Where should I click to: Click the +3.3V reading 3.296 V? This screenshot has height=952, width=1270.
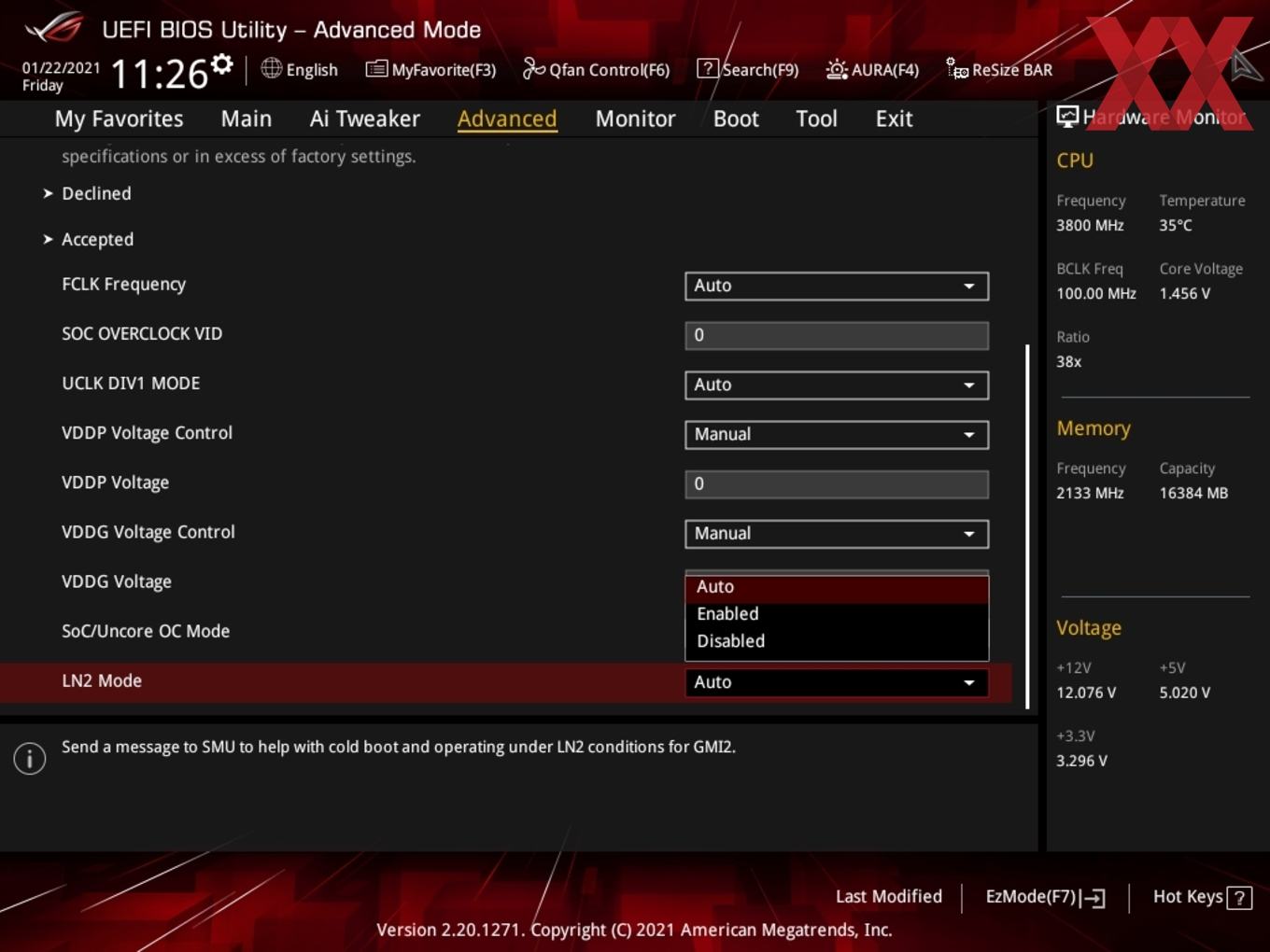[x=1081, y=761]
